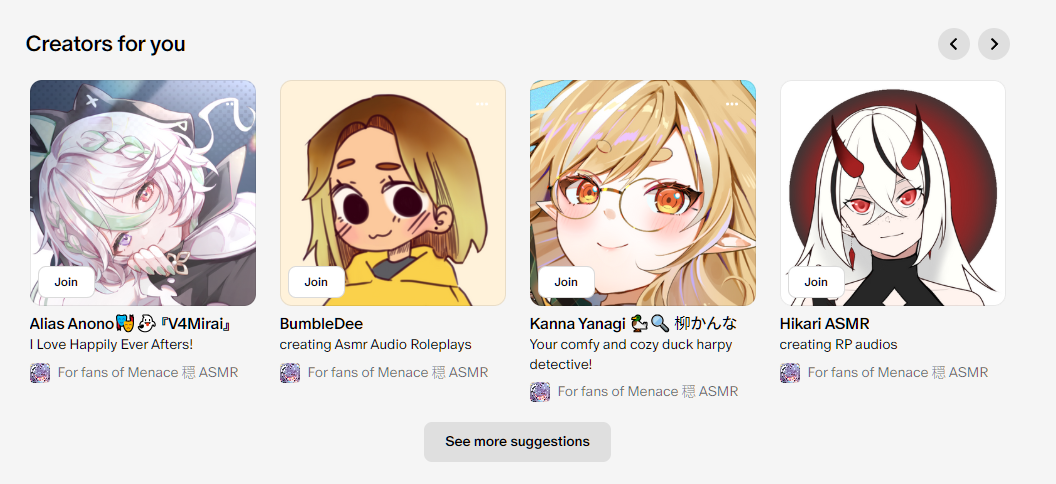Select BumbleDee profile image
This screenshot has width=1056, height=484.
(x=393, y=193)
